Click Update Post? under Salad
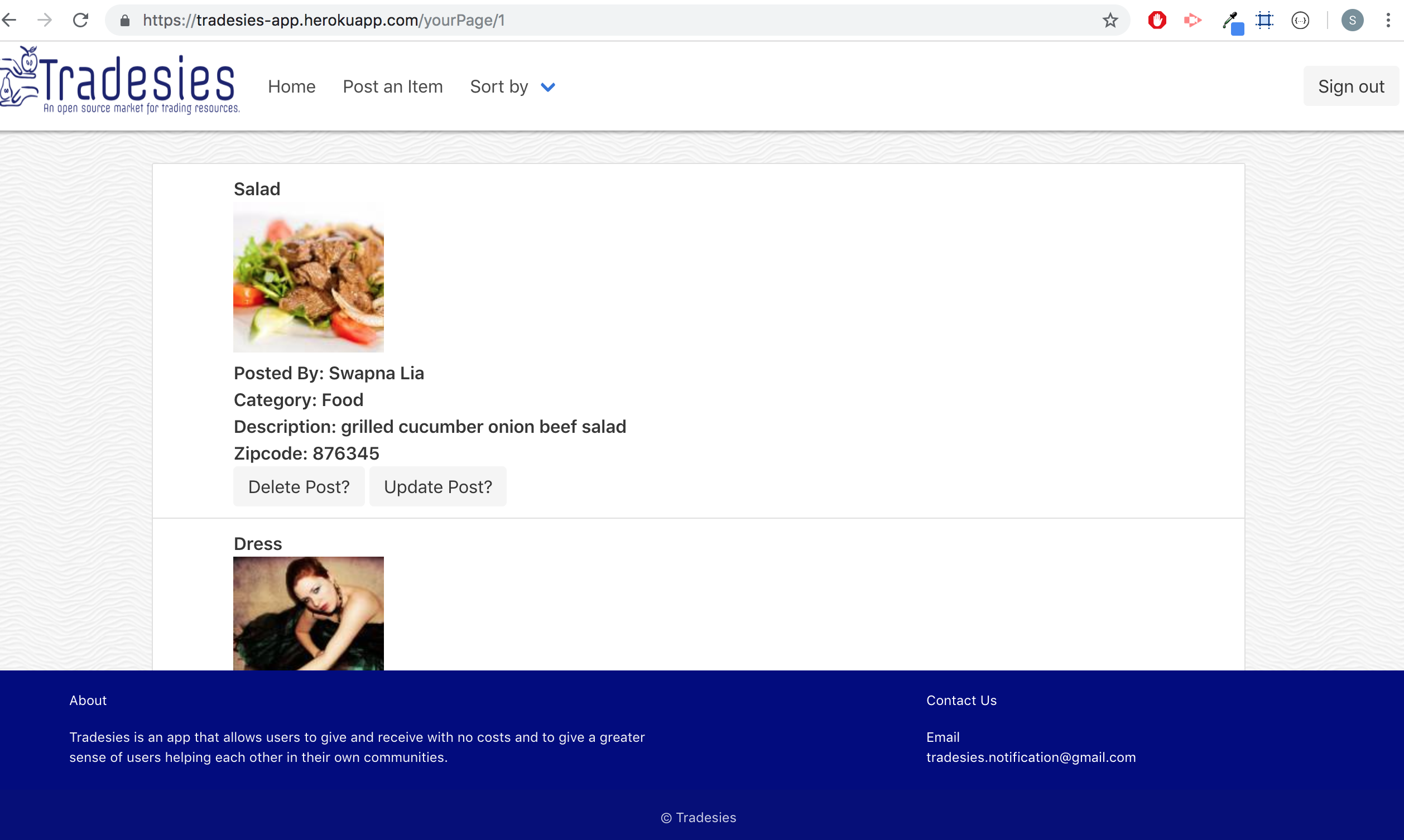Screen dimensions: 1404x840 coord(437,487)
